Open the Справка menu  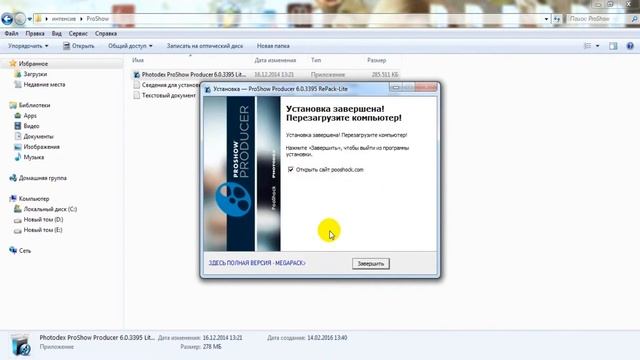click(x=106, y=33)
